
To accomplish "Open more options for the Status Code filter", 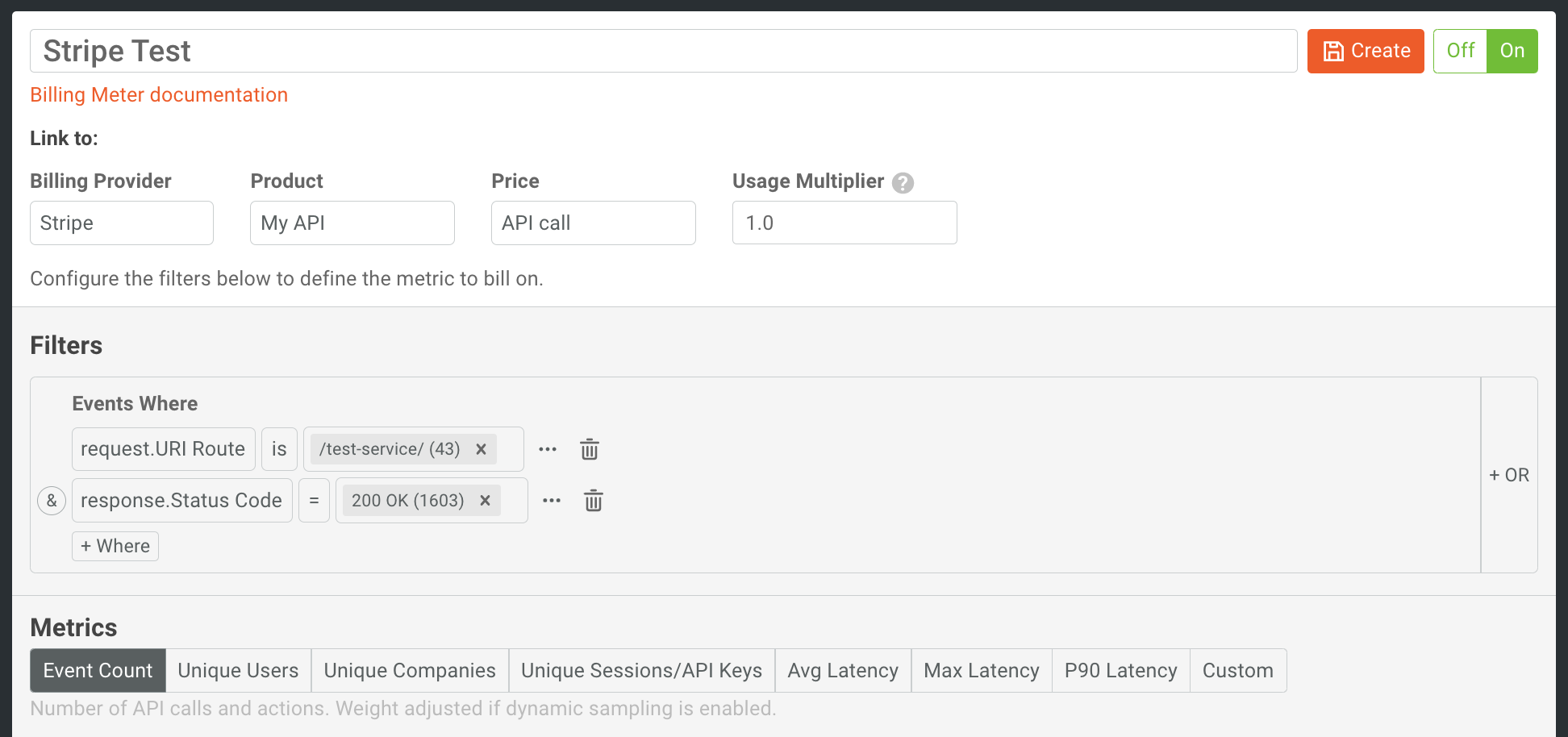I will click(552, 501).
